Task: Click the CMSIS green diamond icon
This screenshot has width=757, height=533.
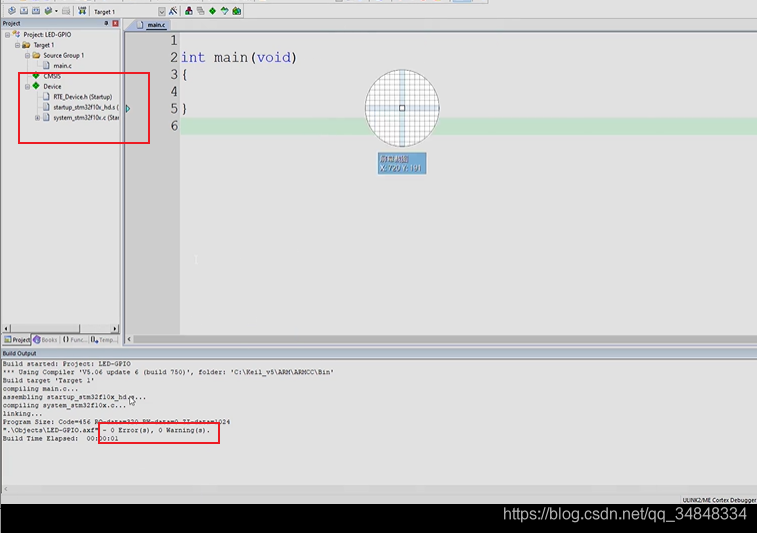Action: [x=36, y=76]
